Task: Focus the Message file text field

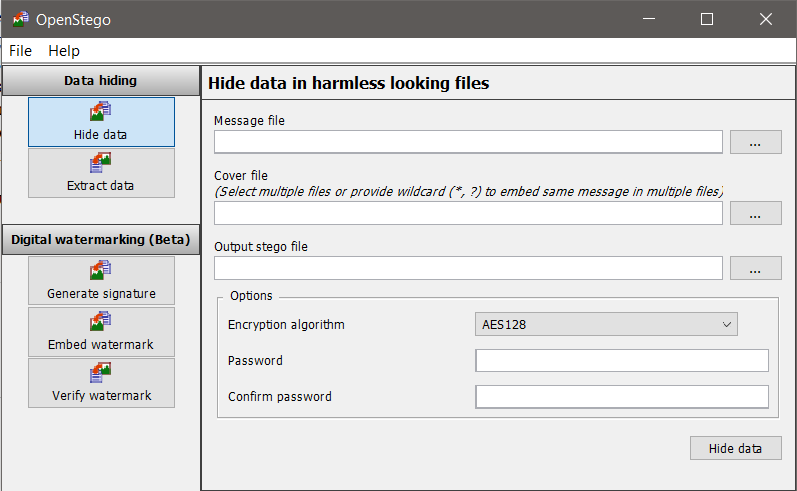Action: click(468, 142)
